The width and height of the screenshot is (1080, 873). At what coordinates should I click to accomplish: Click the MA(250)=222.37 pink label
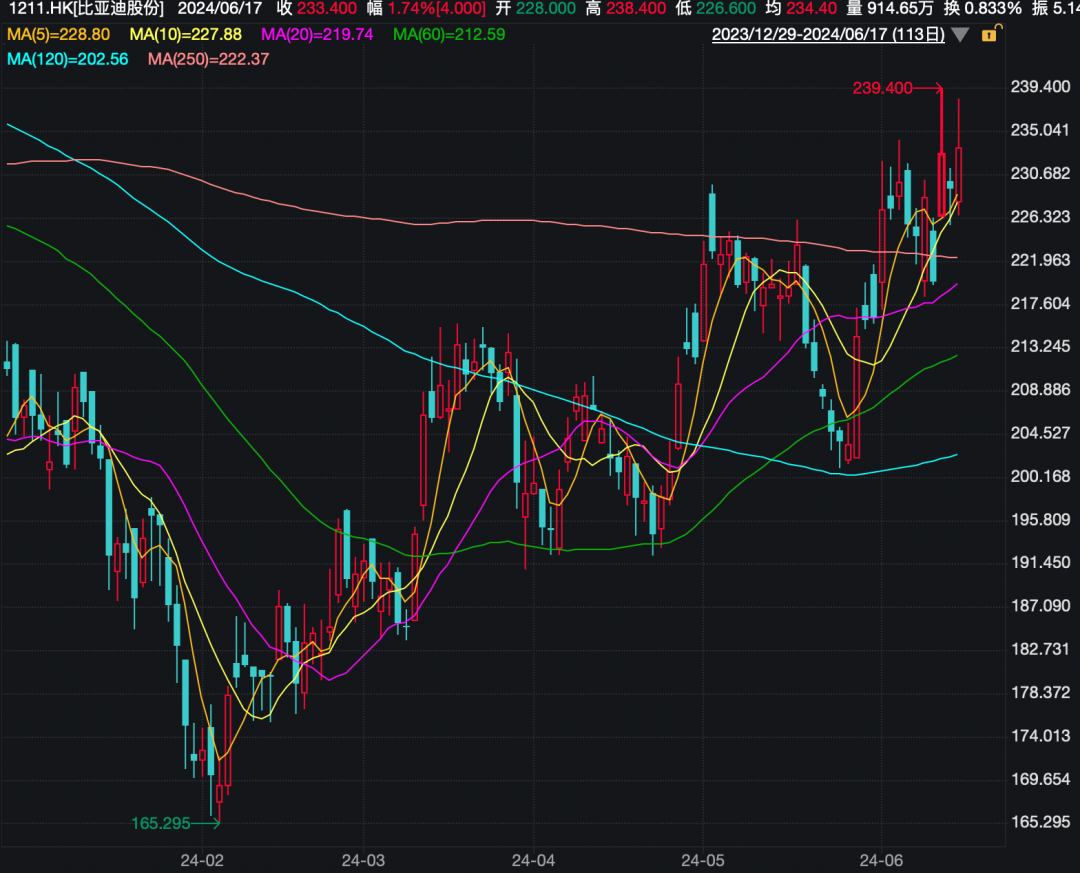[209, 59]
